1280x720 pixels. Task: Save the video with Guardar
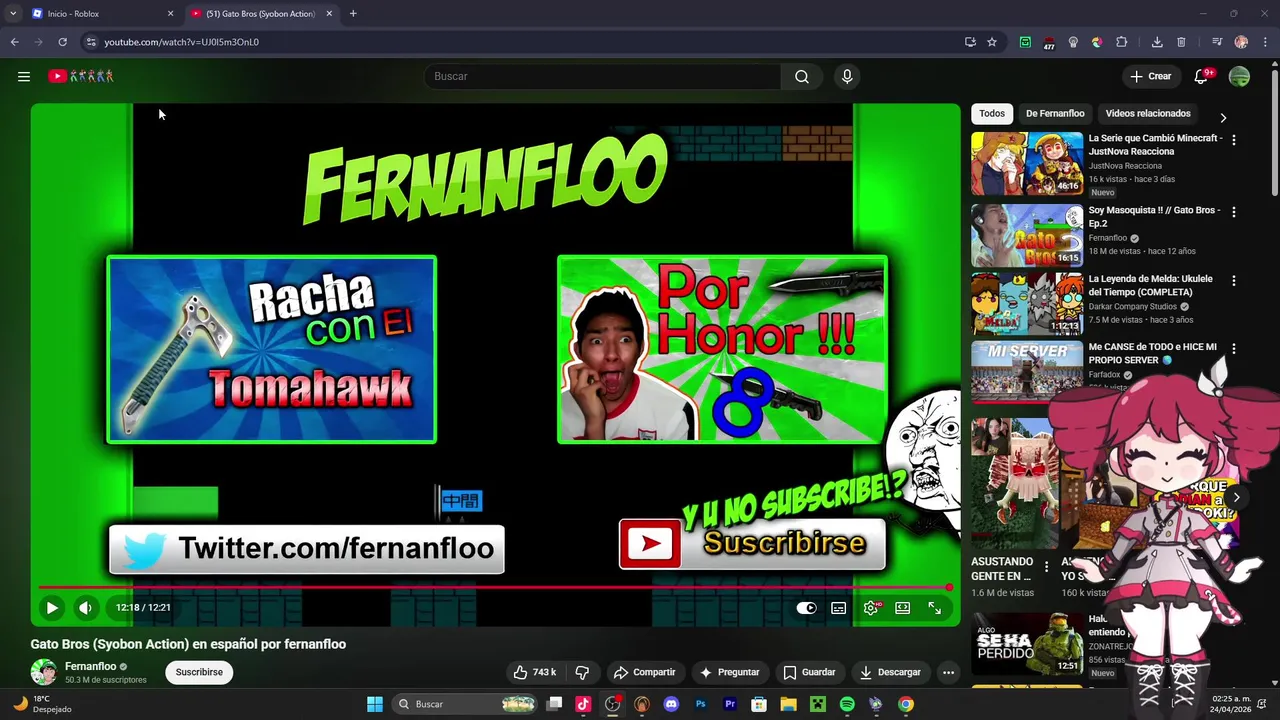click(x=809, y=672)
